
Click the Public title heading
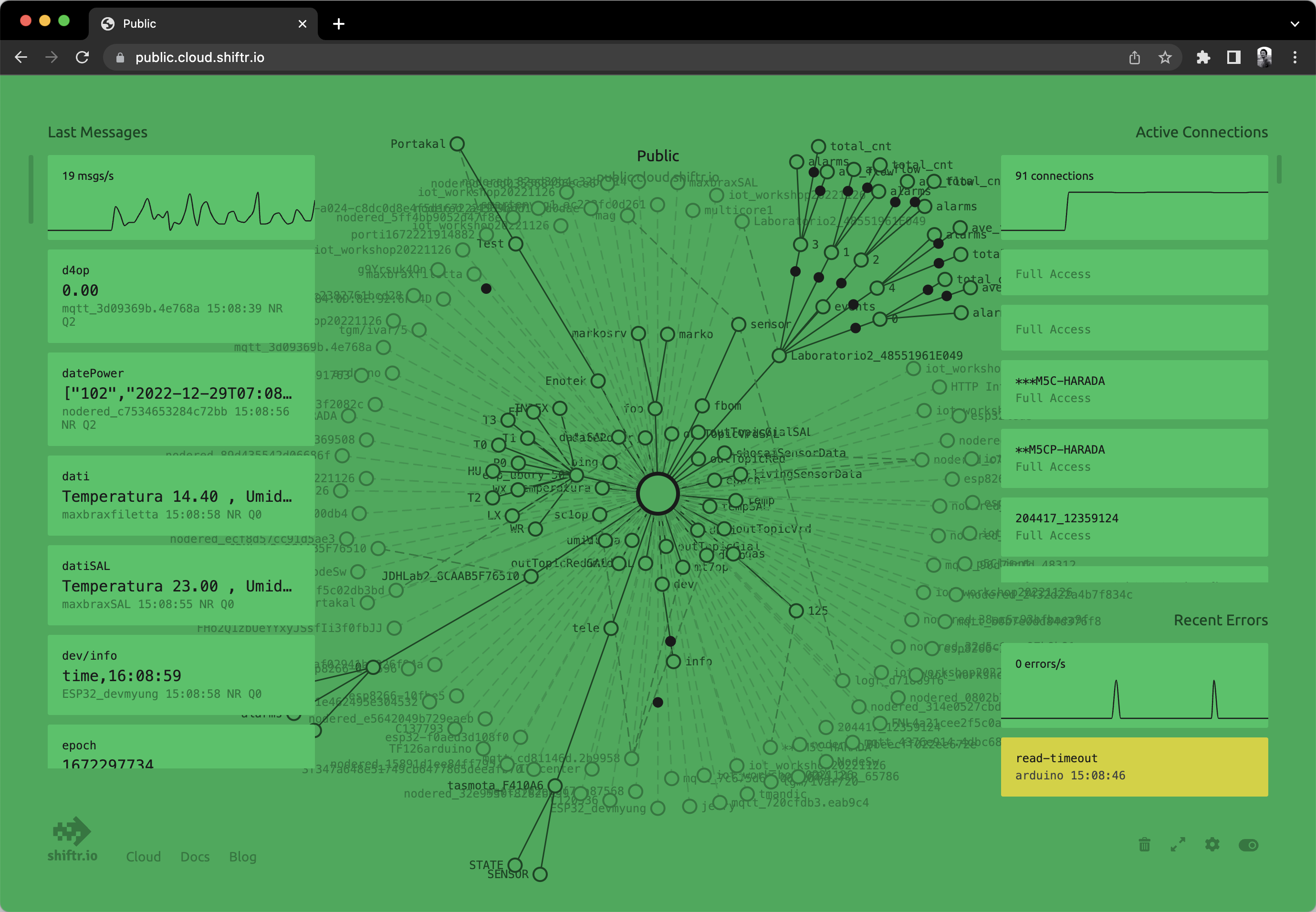(x=658, y=155)
